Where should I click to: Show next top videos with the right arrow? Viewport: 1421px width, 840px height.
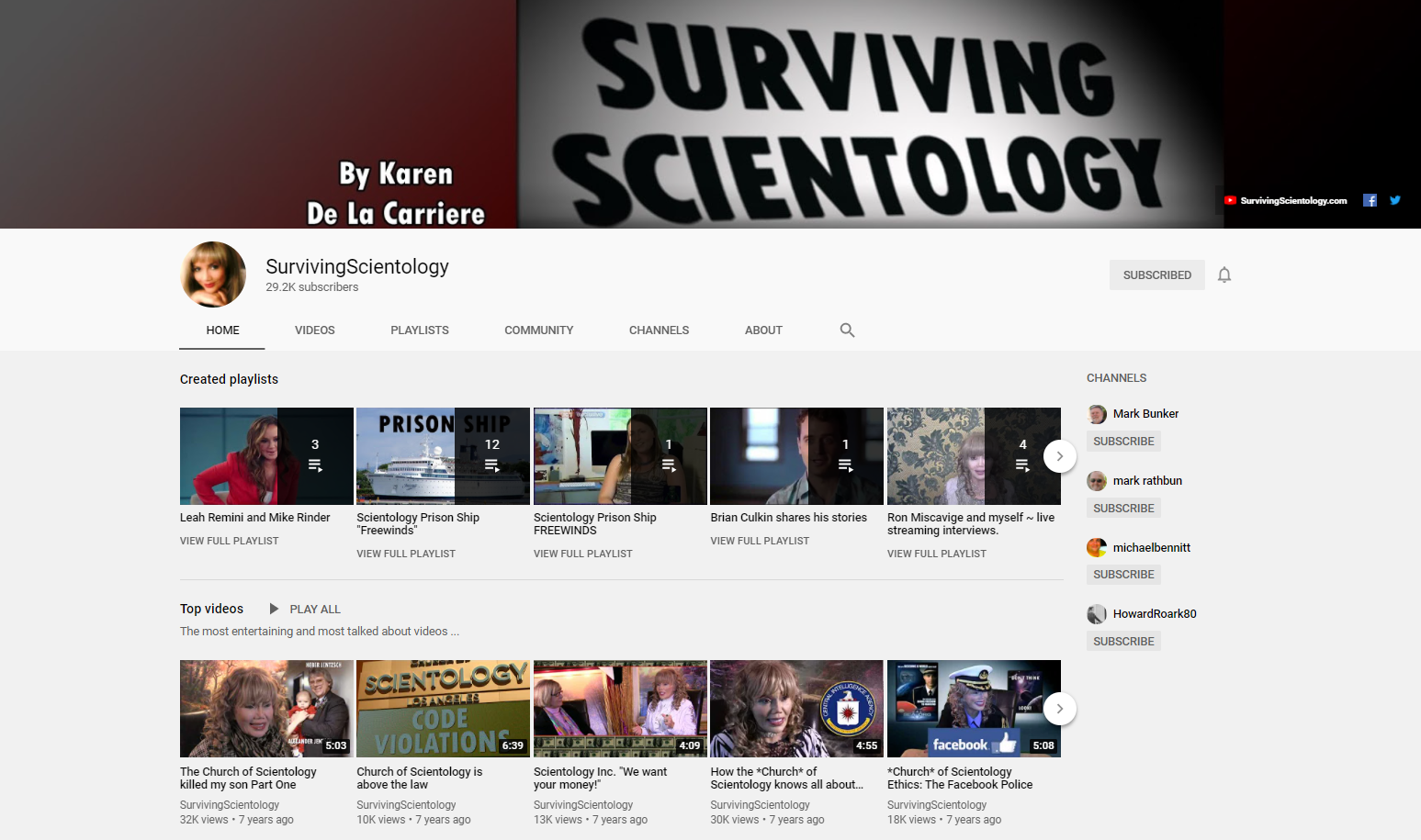coord(1060,709)
